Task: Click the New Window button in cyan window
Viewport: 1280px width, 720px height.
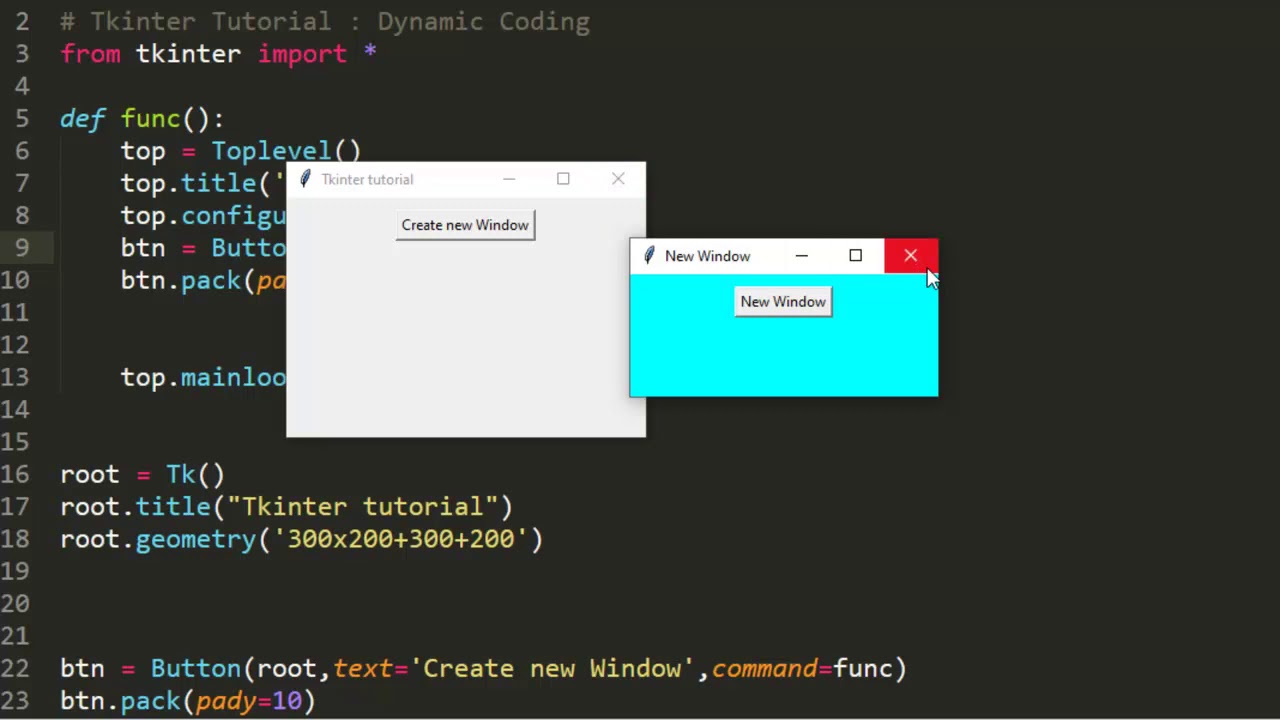Action: [x=783, y=302]
